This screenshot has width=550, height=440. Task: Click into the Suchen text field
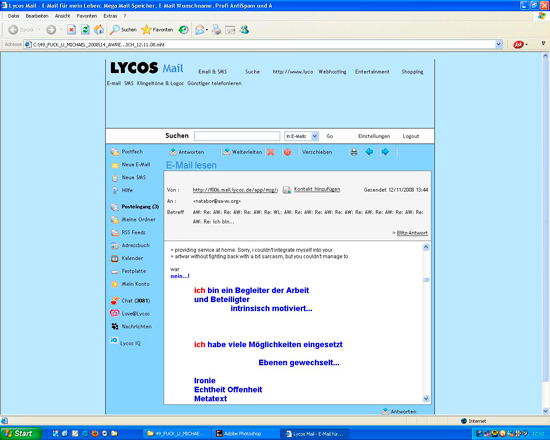(x=237, y=136)
